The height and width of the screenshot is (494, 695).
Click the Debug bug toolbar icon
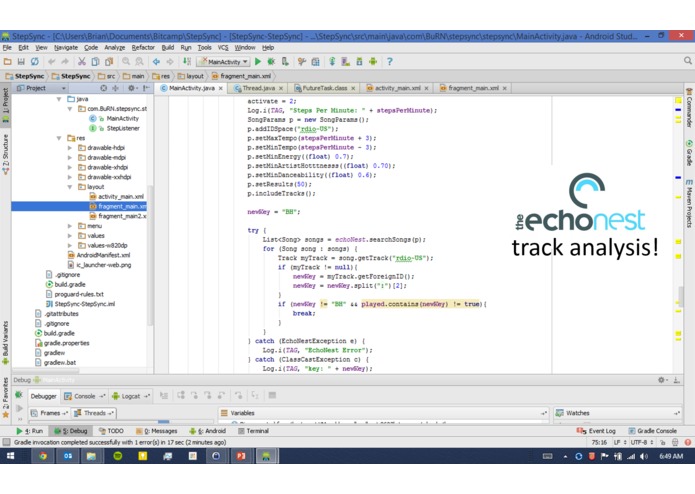coord(271,62)
